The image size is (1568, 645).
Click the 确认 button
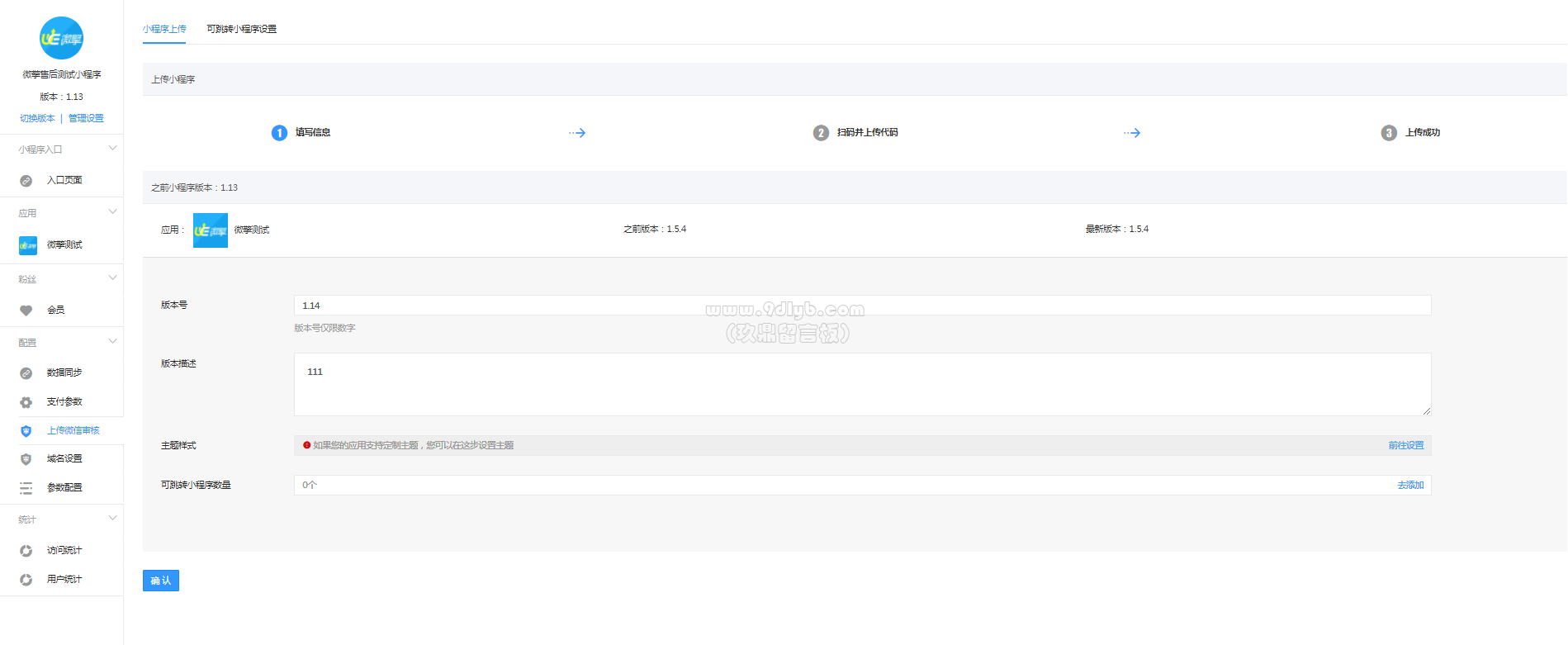coord(161,581)
